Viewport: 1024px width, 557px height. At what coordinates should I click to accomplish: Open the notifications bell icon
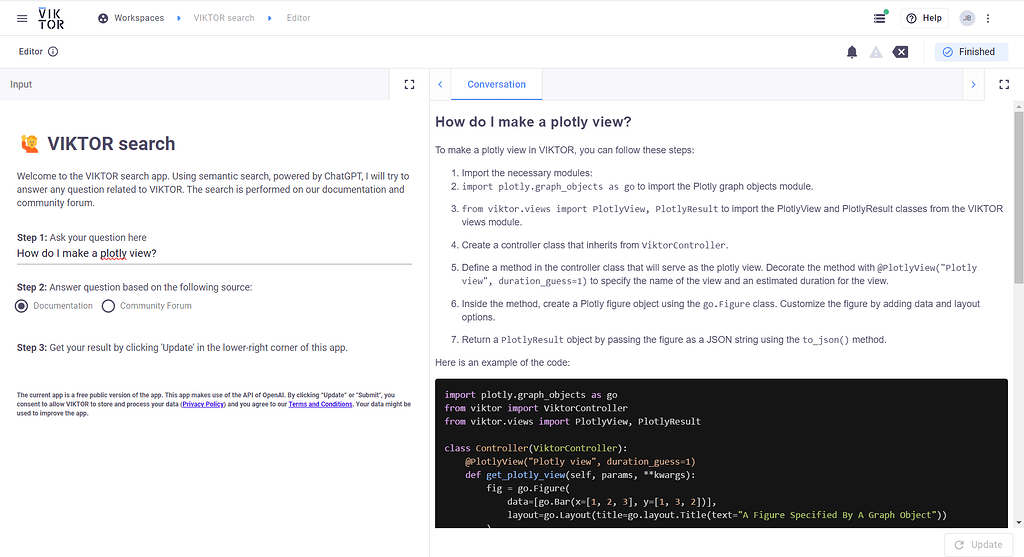pyautogui.click(x=852, y=52)
